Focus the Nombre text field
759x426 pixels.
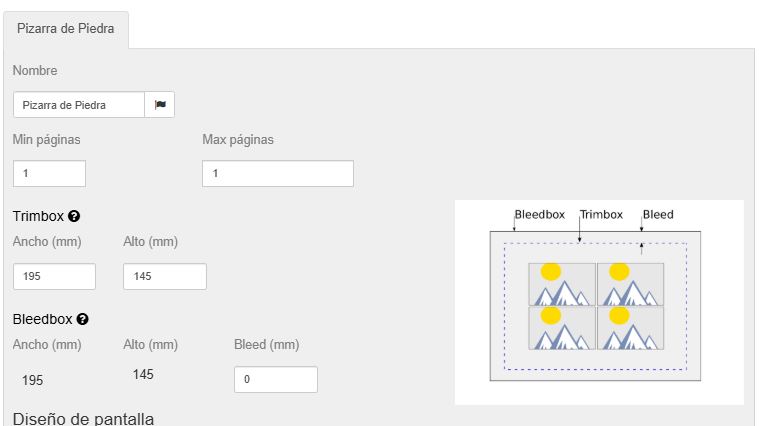click(79, 104)
